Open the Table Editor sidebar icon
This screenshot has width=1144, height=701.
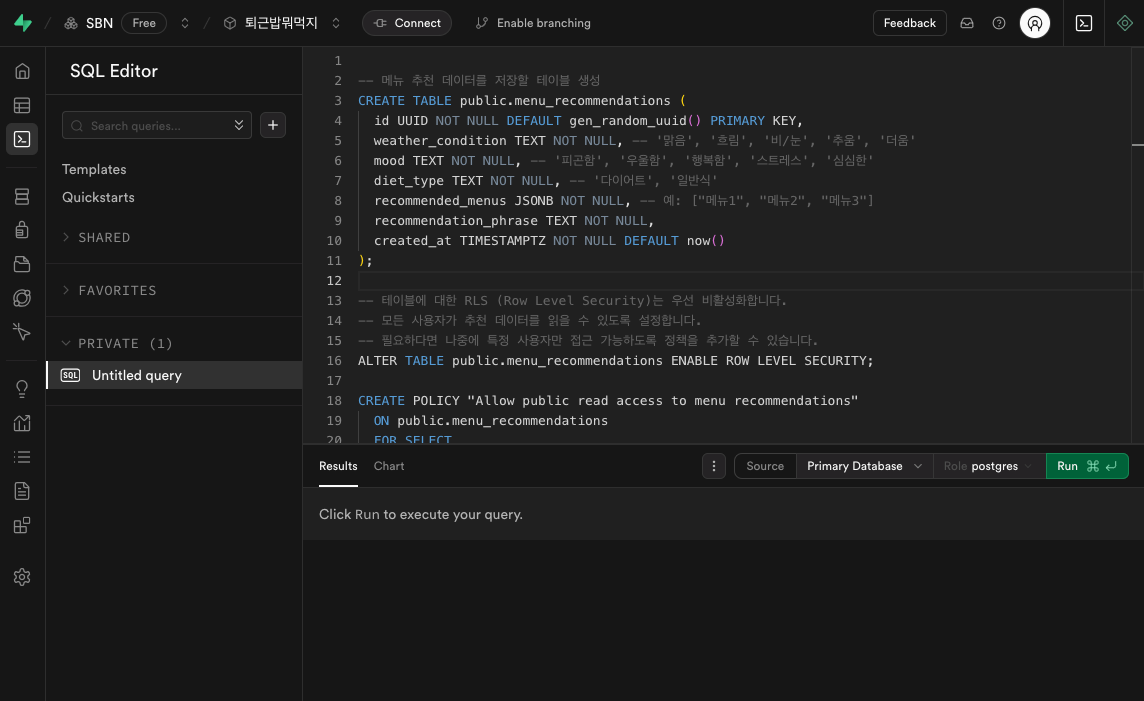22,105
